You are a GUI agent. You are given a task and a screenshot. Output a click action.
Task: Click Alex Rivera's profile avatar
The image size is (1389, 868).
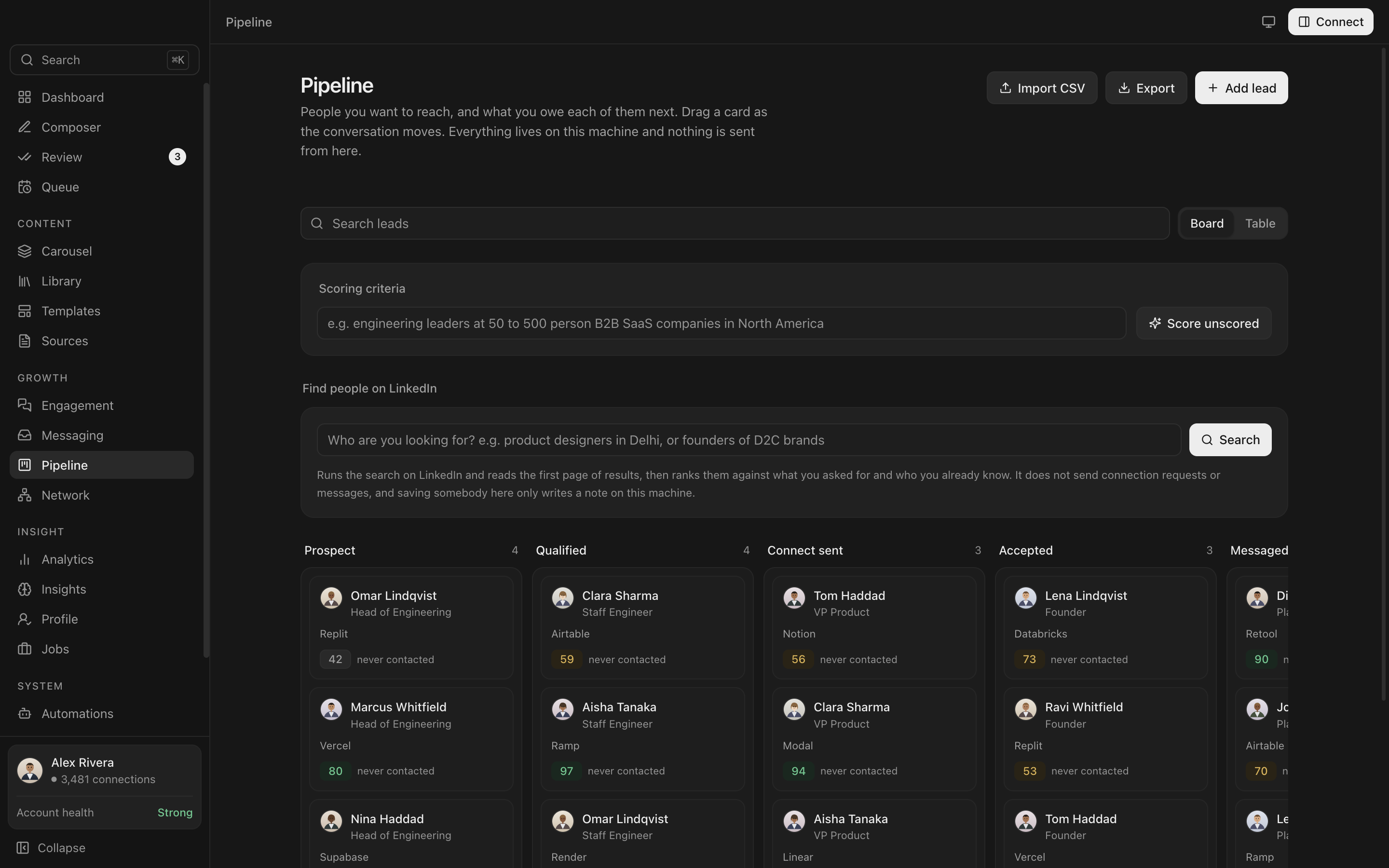[x=30, y=771]
